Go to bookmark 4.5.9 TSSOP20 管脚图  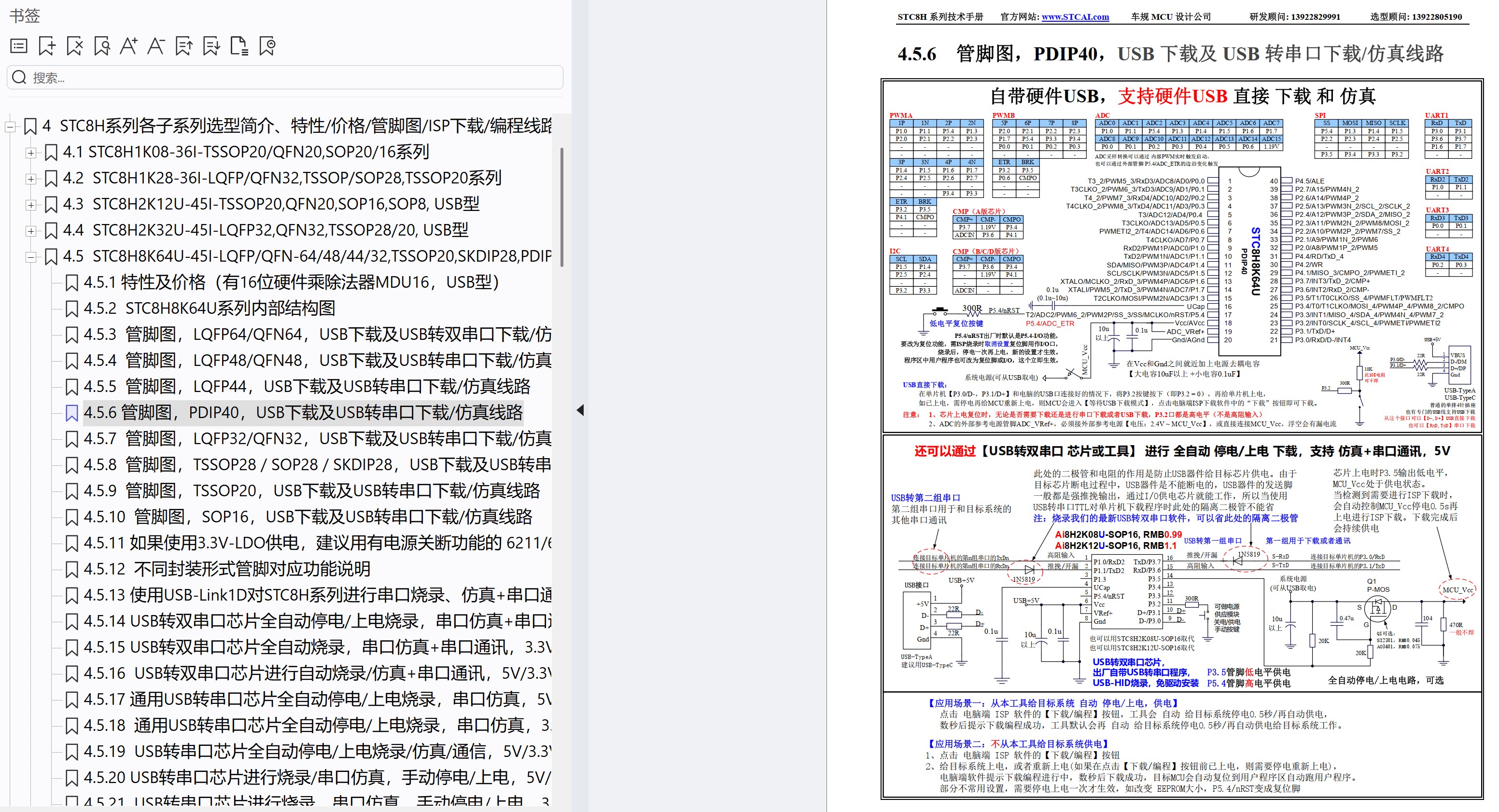312,491
